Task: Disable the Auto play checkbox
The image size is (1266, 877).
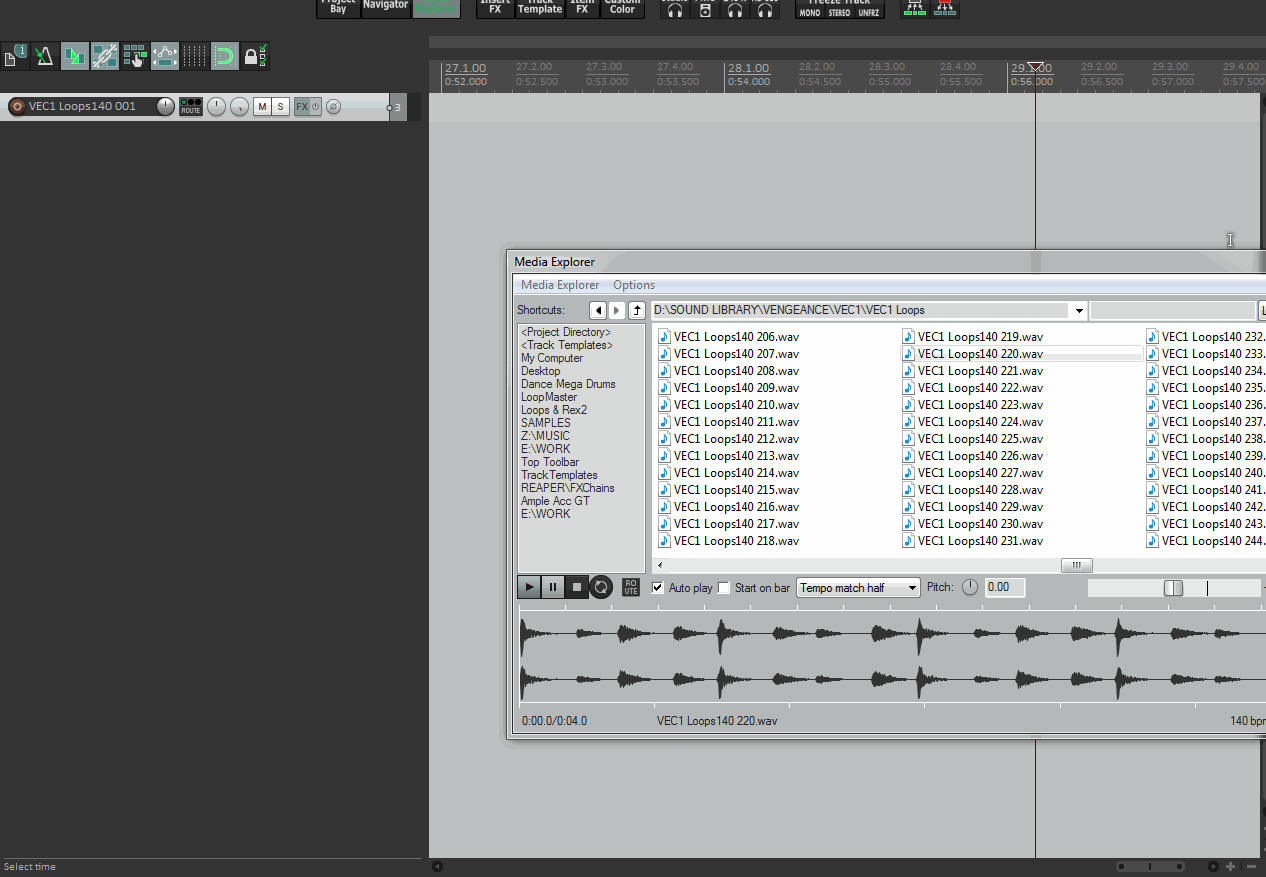Action: point(658,588)
